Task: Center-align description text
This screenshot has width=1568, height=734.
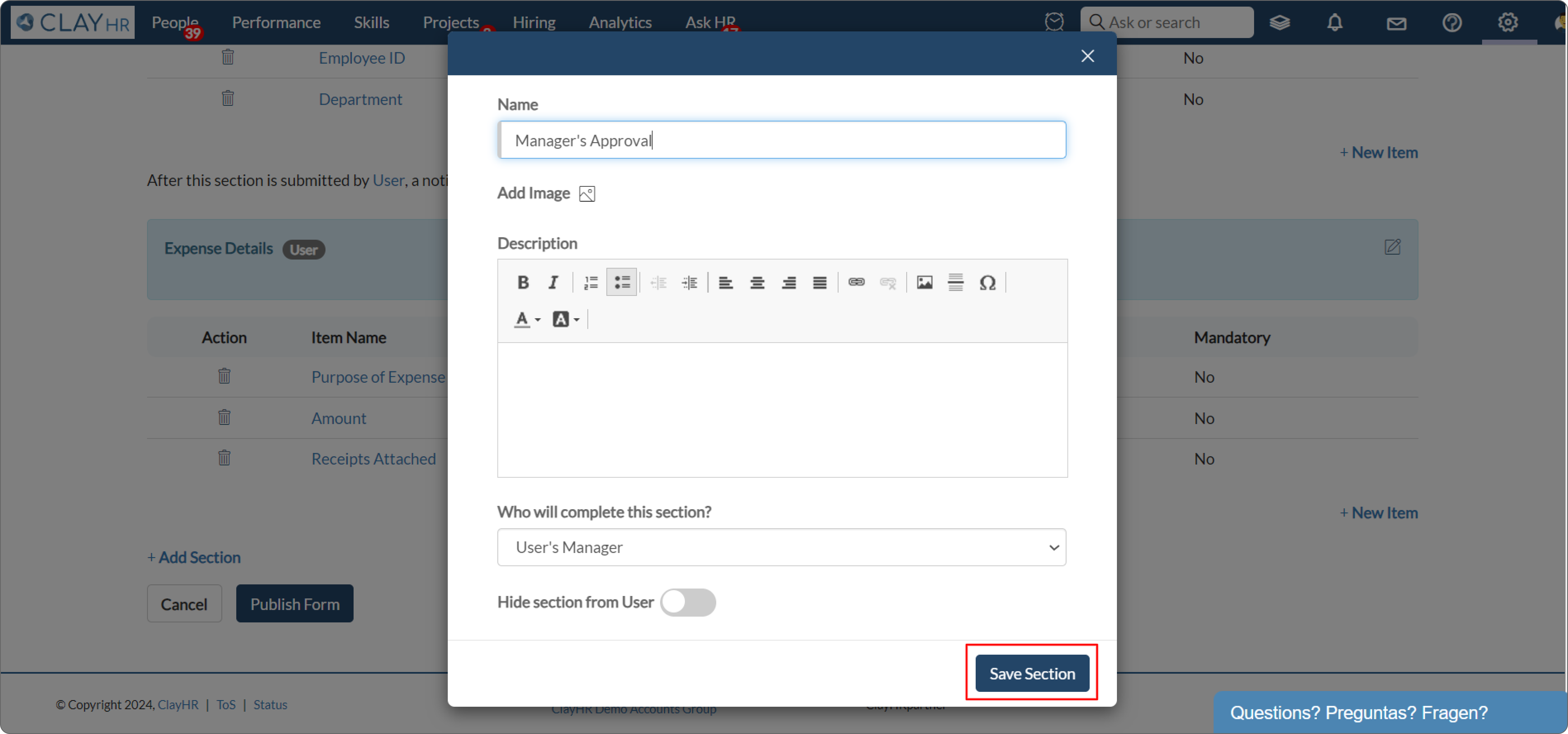Action: (x=757, y=283)
